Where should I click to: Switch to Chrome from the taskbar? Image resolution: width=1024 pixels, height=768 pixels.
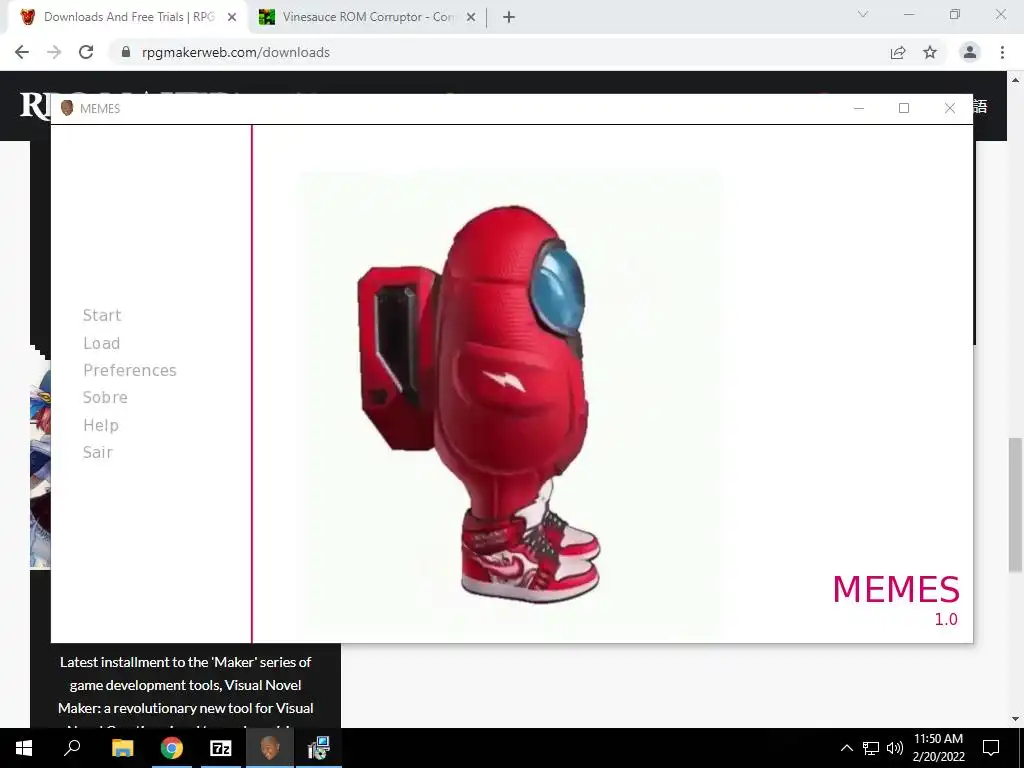(172, 748)
